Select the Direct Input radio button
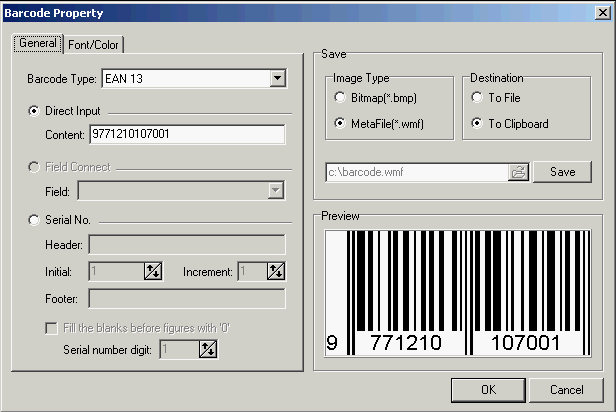 click(x=34, y=111)
